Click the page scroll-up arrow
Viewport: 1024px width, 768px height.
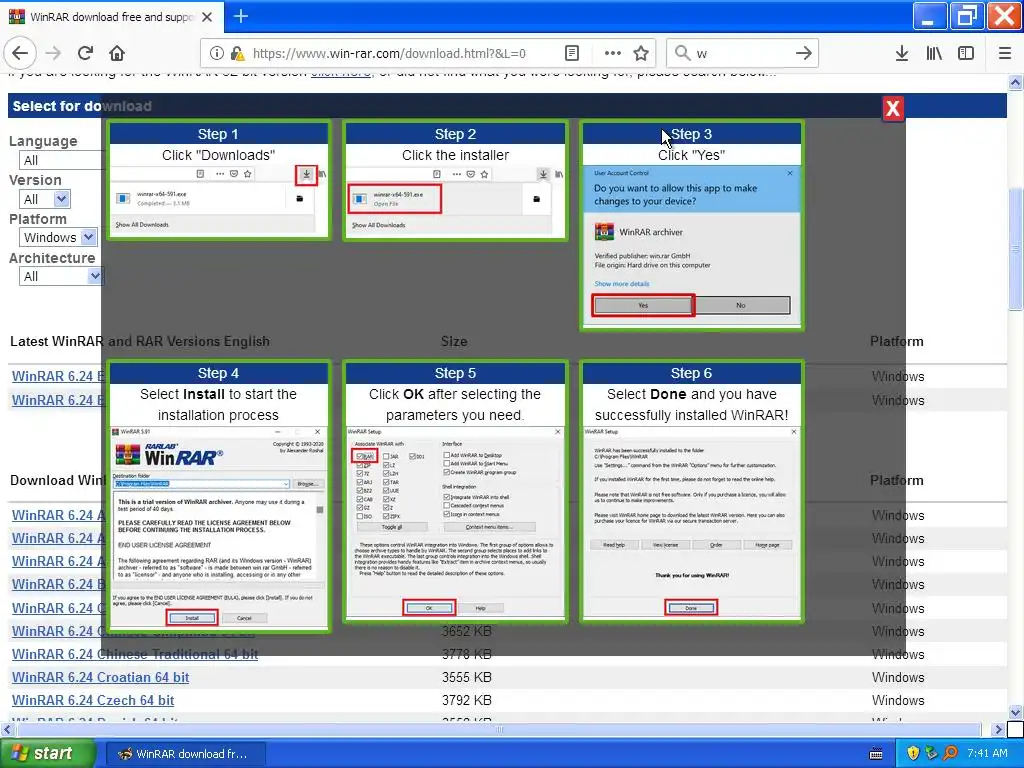1015,82
